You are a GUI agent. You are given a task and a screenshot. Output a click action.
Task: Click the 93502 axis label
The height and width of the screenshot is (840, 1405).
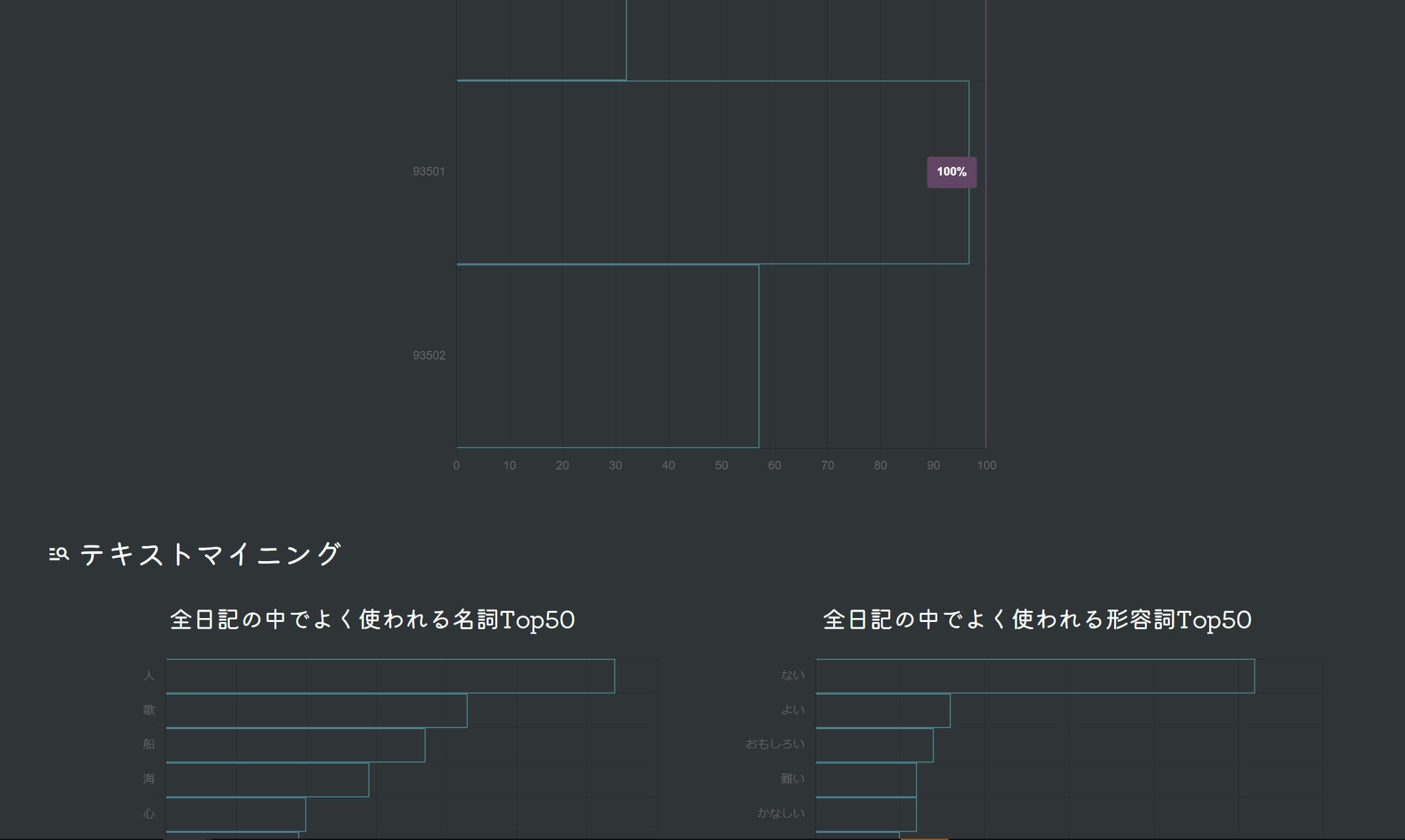tap(428, 356)
